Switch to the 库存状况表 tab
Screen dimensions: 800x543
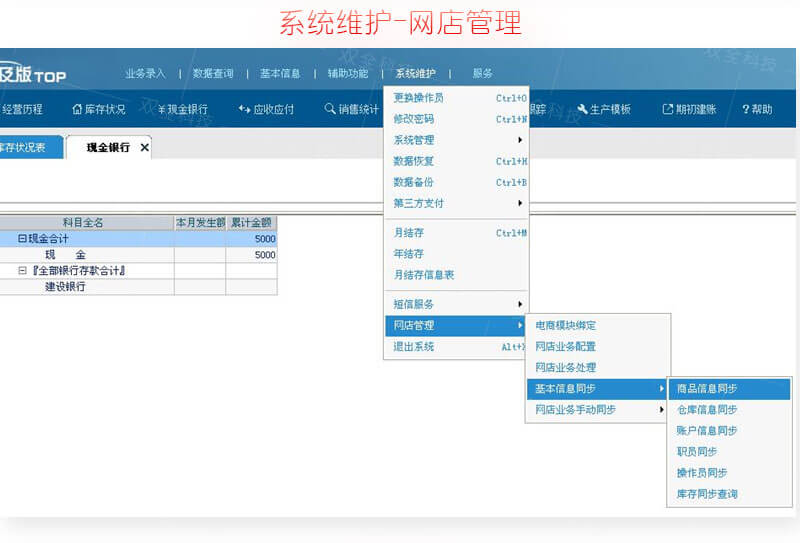point(31,147)
